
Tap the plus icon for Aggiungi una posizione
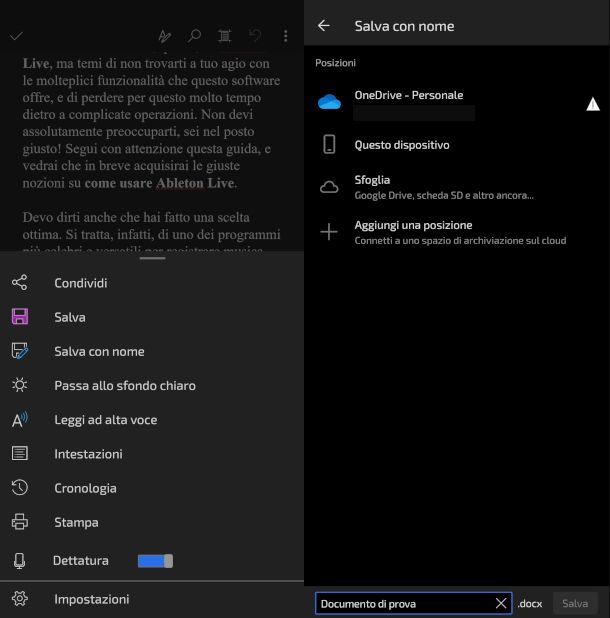pyautogui.click(x=329, y=232)
